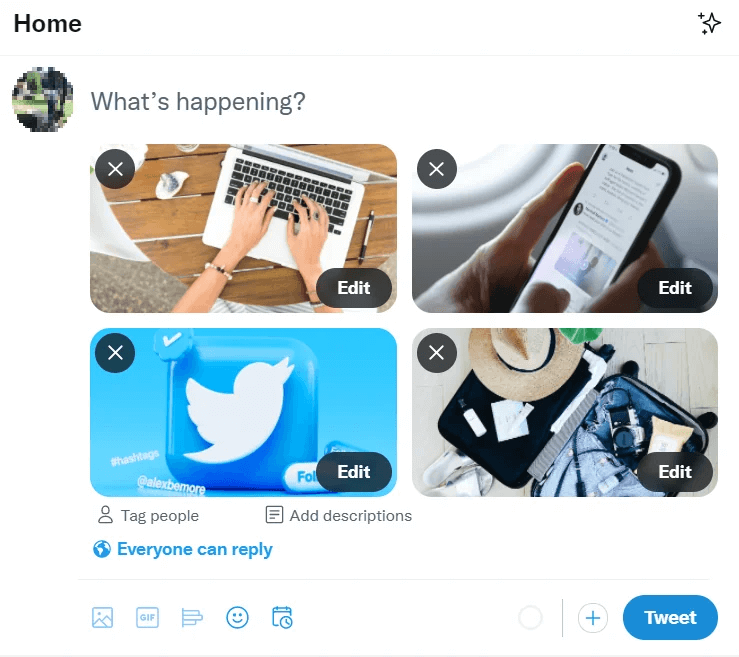739x657 pixels.
Task: Add a poll using the poll icon
Action: [x=192, y=617]
